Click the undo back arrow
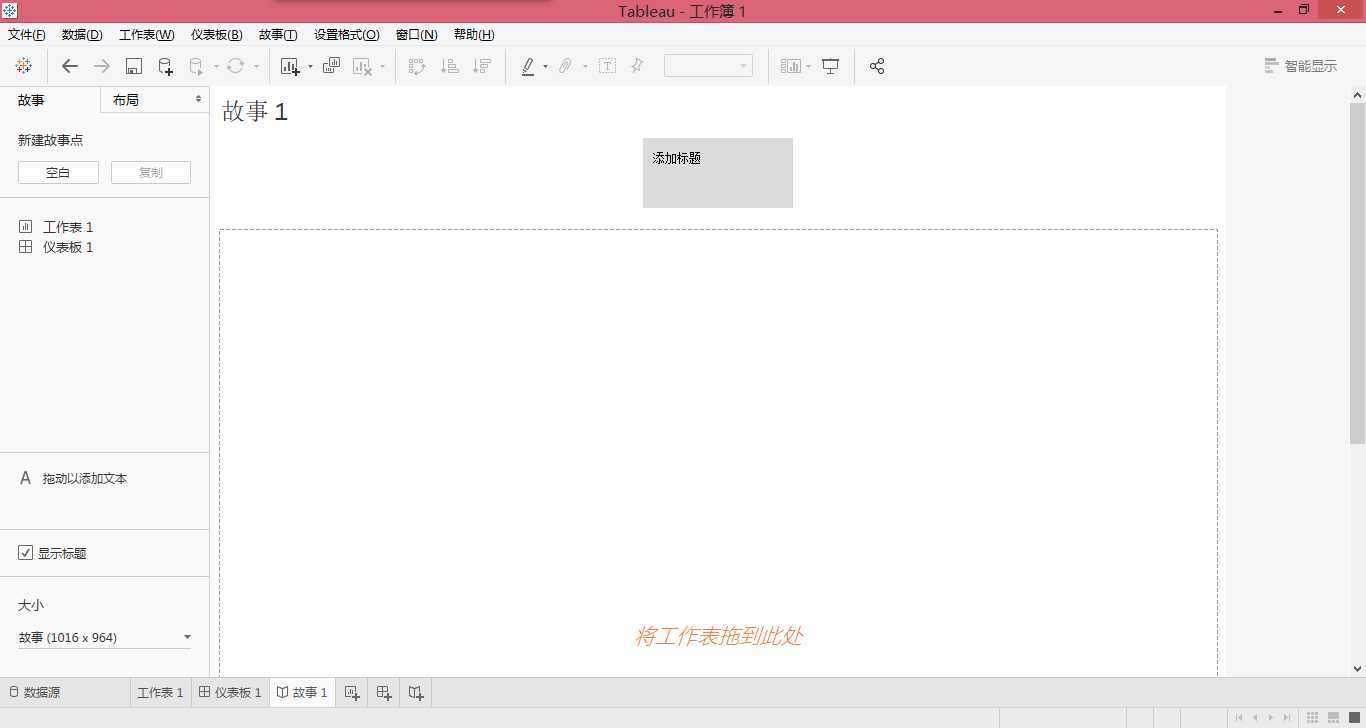 (x=69, y=66)
